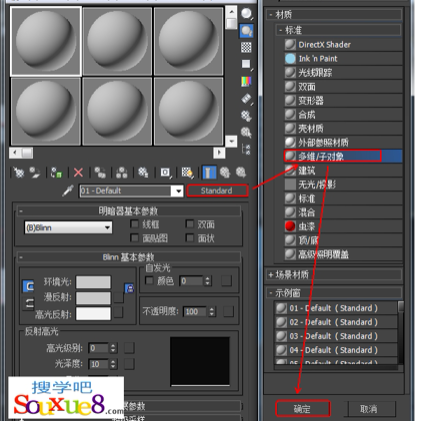Click Assign Material to Selection icon
This screenshot has height=421, width=441.
click(56, 172)
